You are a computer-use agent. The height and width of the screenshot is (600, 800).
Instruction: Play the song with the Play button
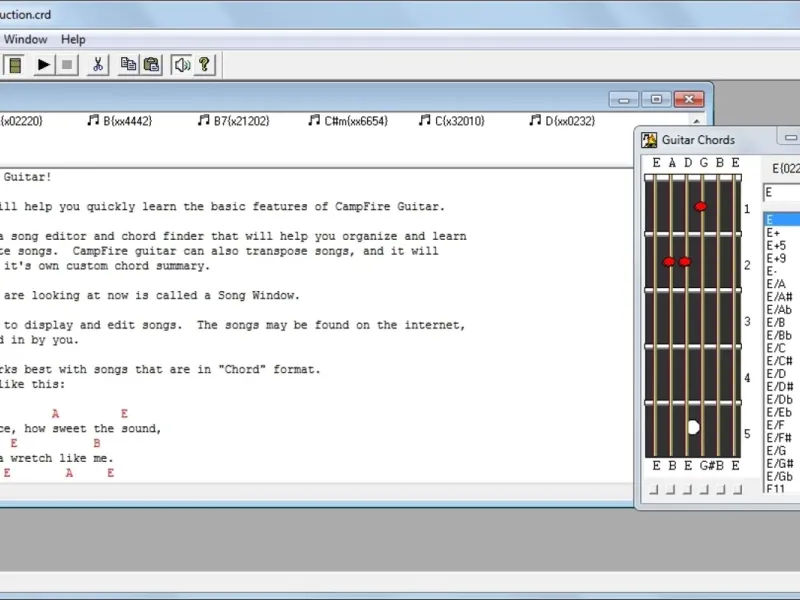click(44, 65)
